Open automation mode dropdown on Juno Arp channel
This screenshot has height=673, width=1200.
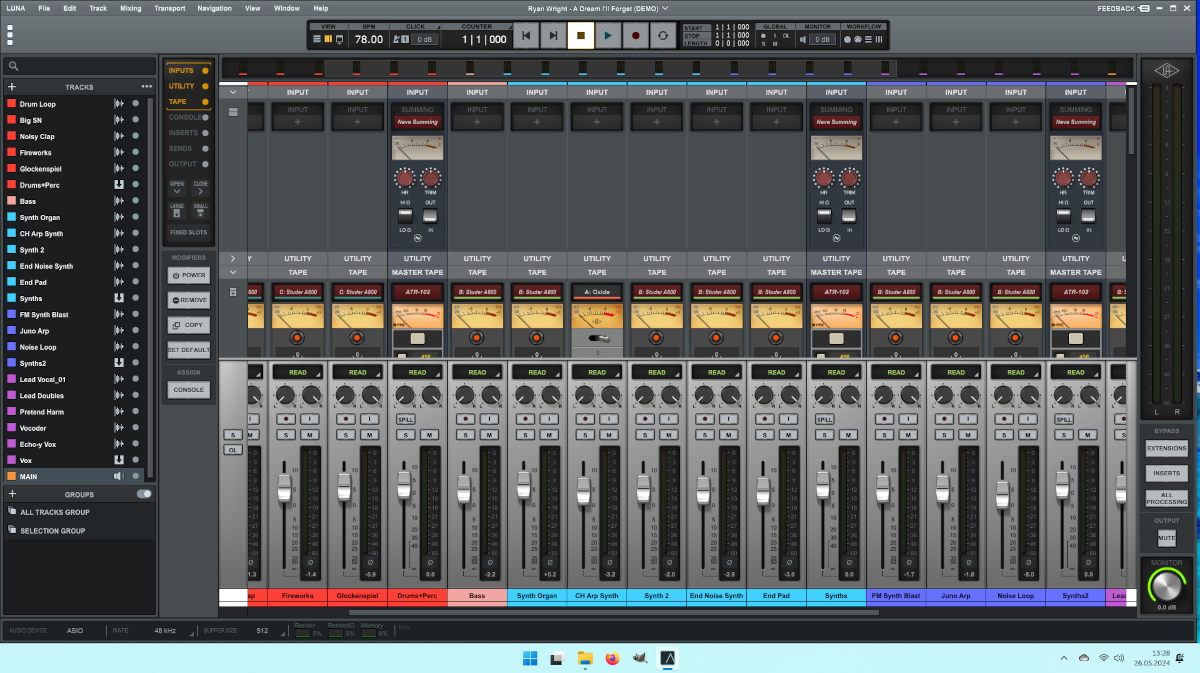956,372
